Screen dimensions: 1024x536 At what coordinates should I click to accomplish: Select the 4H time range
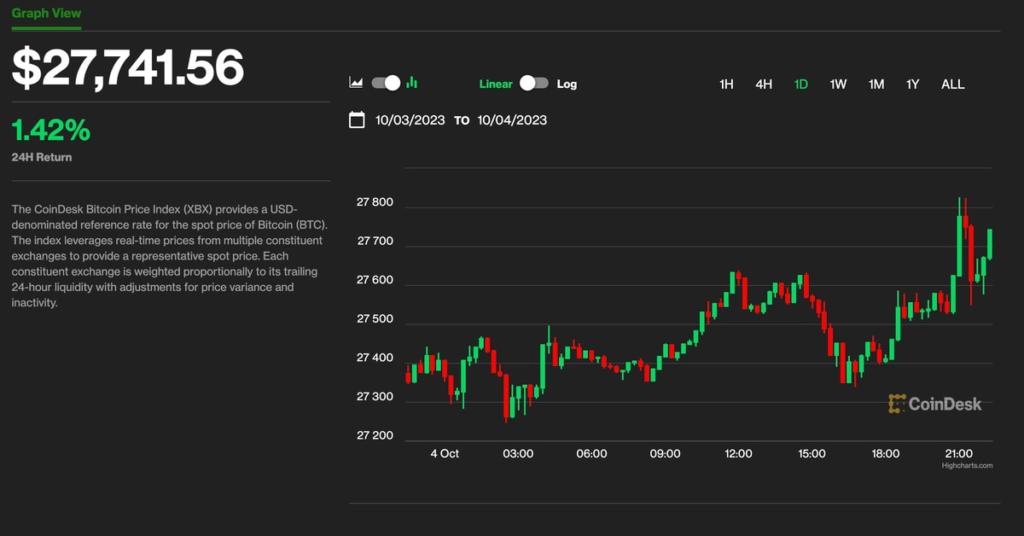point(764,84)
